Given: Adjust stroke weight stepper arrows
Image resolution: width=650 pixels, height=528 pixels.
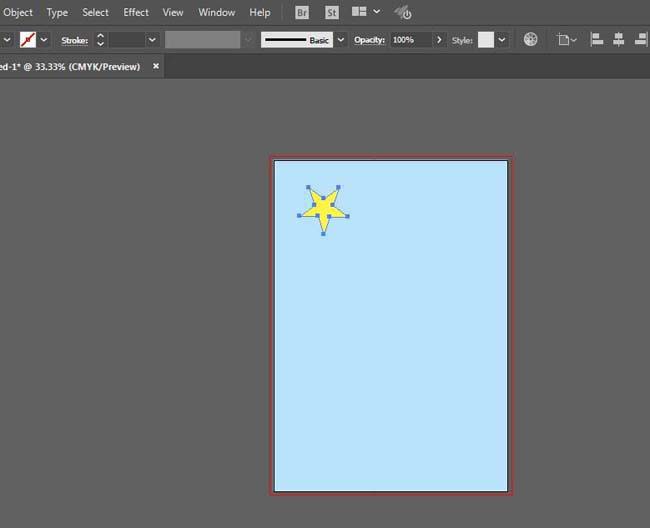Looking at the screenshot, I should (x=100, y=40).
